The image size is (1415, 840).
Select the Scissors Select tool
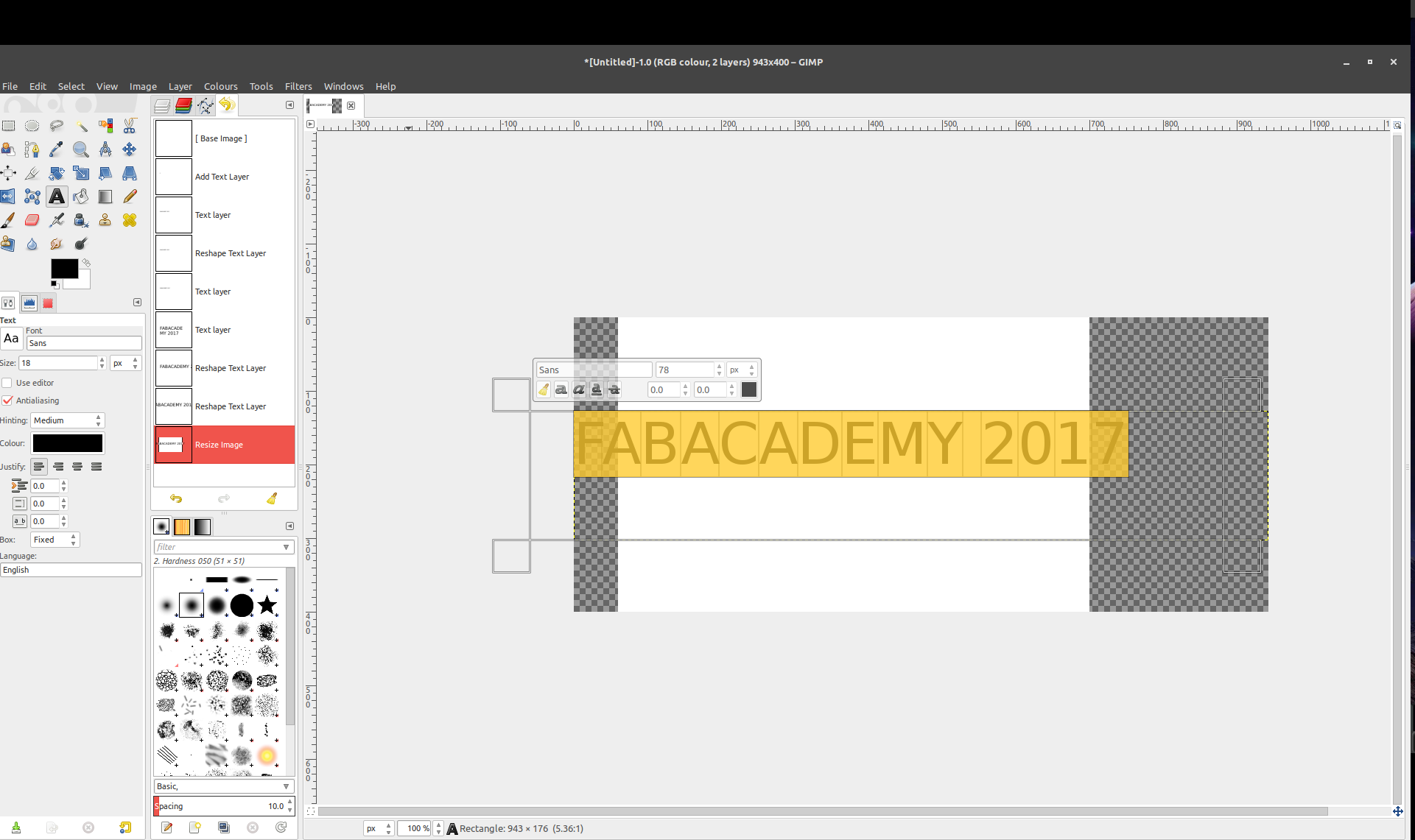pyautogui.click(x=130, y=126)
